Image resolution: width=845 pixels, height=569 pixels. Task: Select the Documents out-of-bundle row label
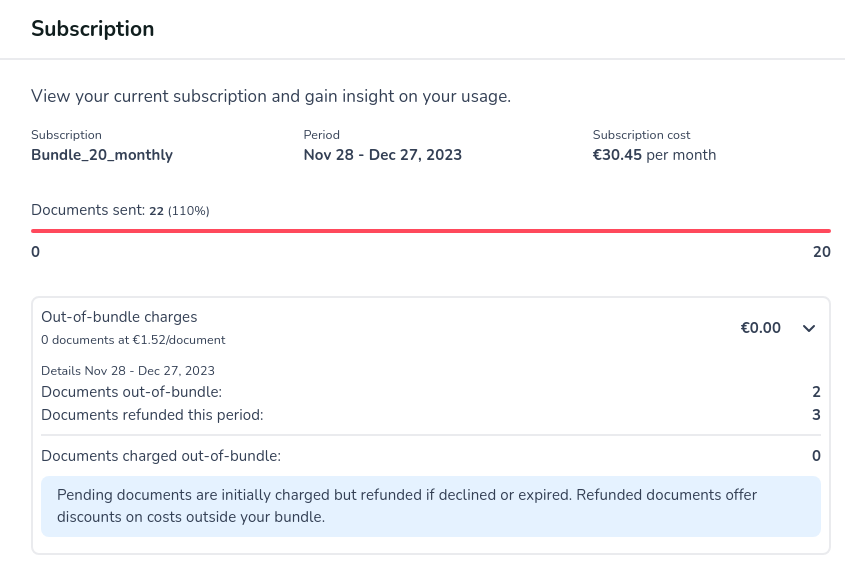point(131,392)
